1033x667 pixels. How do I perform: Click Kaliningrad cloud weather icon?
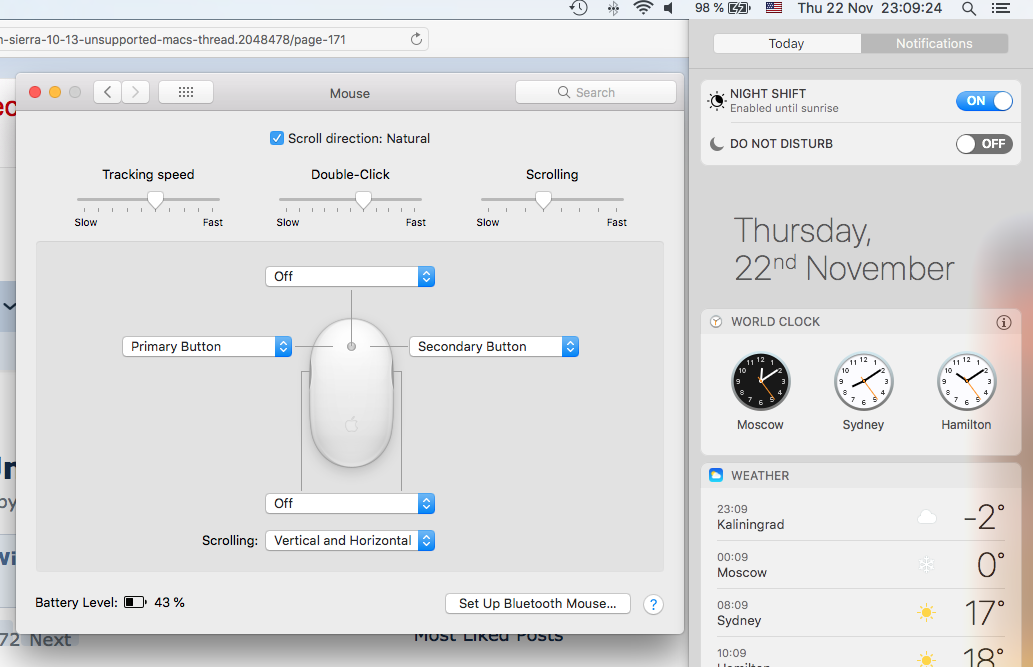pyautogui.click(x=927, y=517)
